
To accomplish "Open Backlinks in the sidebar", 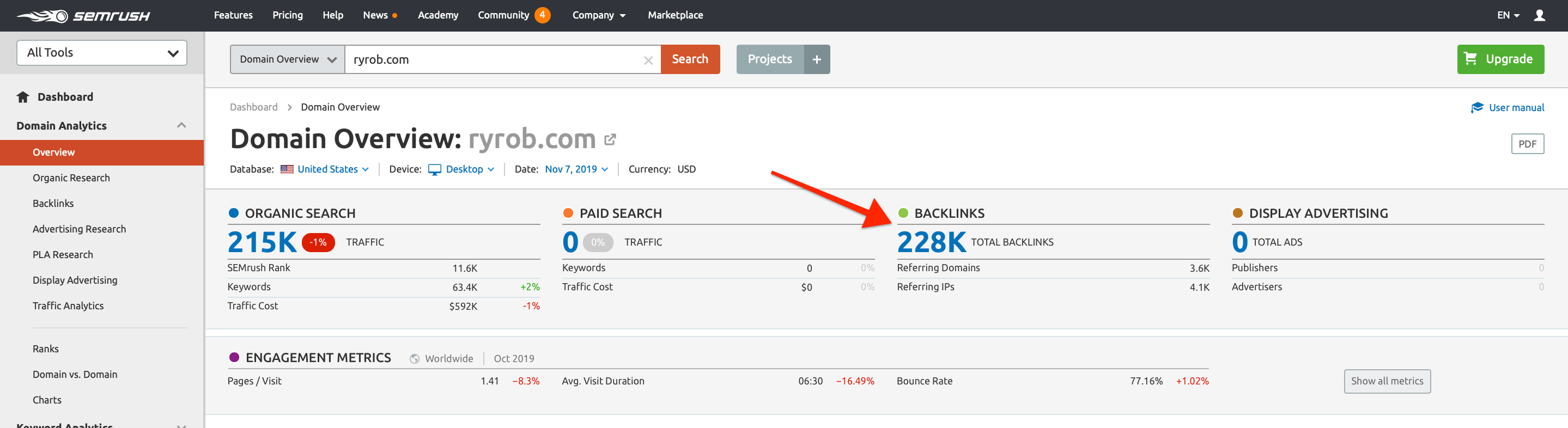I will [x=53, y=204].
